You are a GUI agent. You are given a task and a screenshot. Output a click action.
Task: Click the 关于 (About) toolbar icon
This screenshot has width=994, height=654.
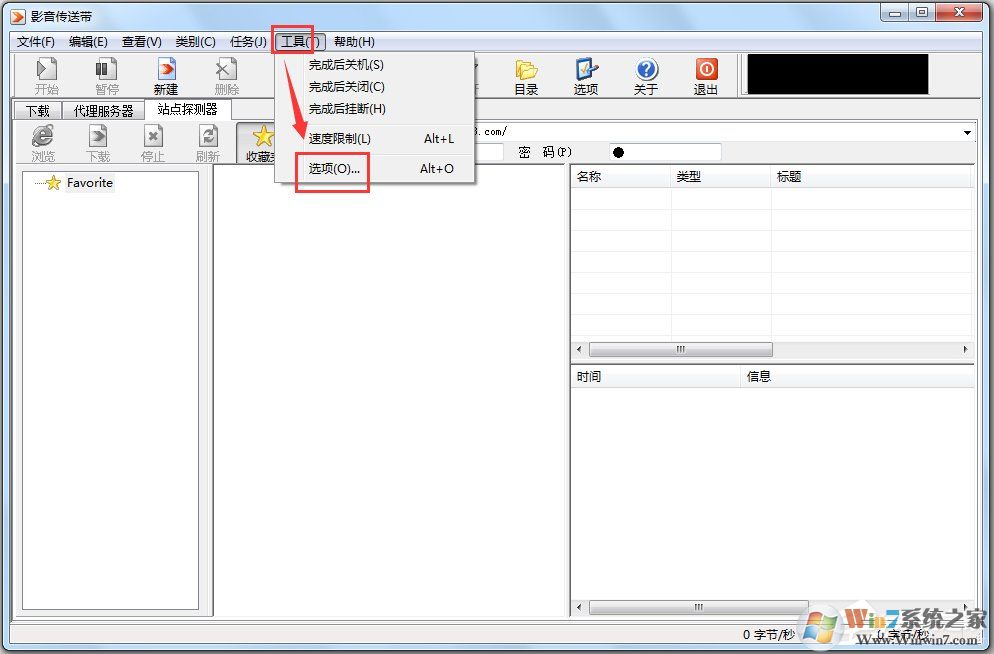[646, 75]
